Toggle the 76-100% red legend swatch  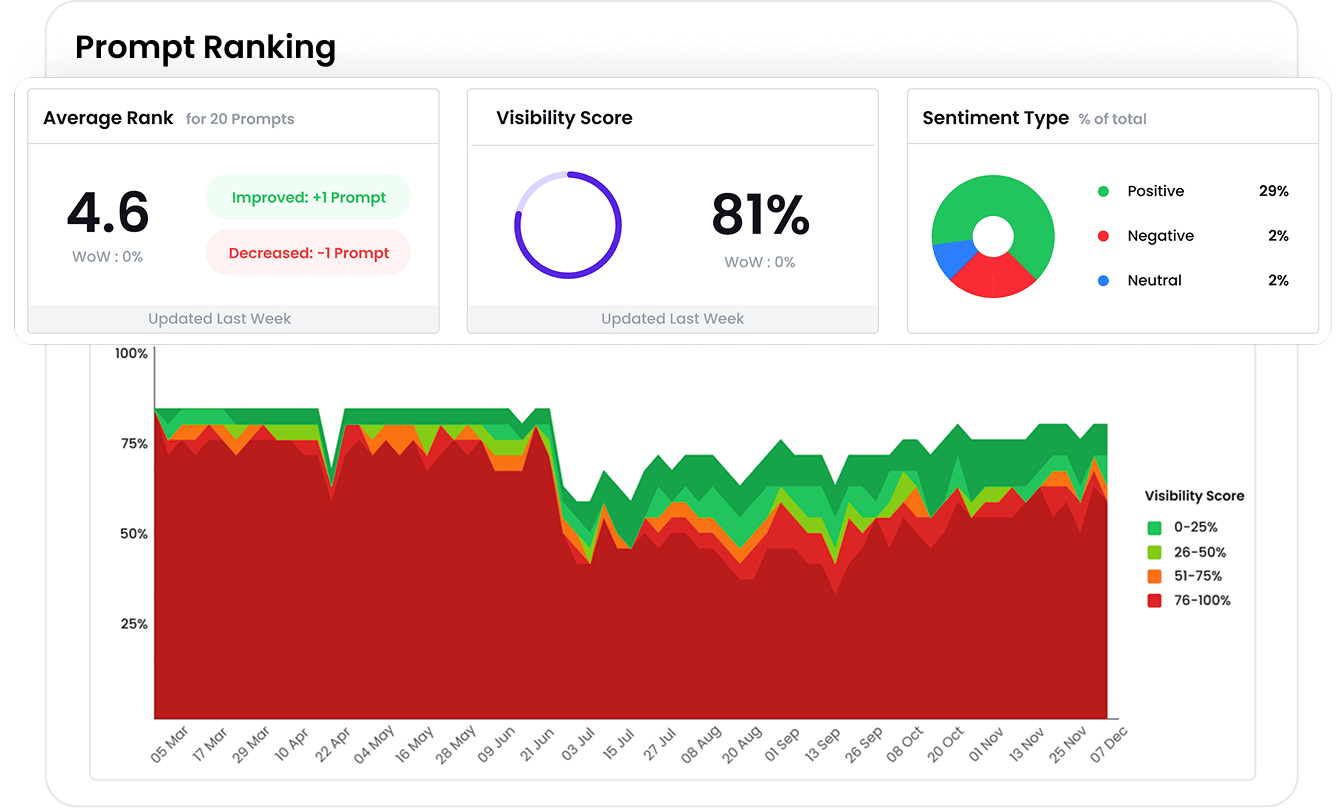pyautogui.click(x=1154, y=601)
